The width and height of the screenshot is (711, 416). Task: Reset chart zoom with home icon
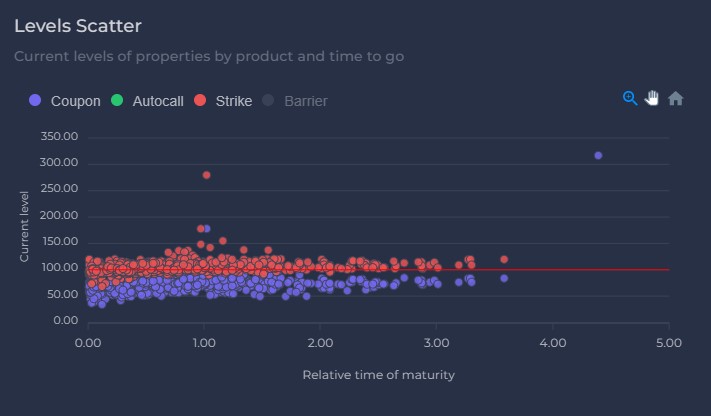pos(676,98)
